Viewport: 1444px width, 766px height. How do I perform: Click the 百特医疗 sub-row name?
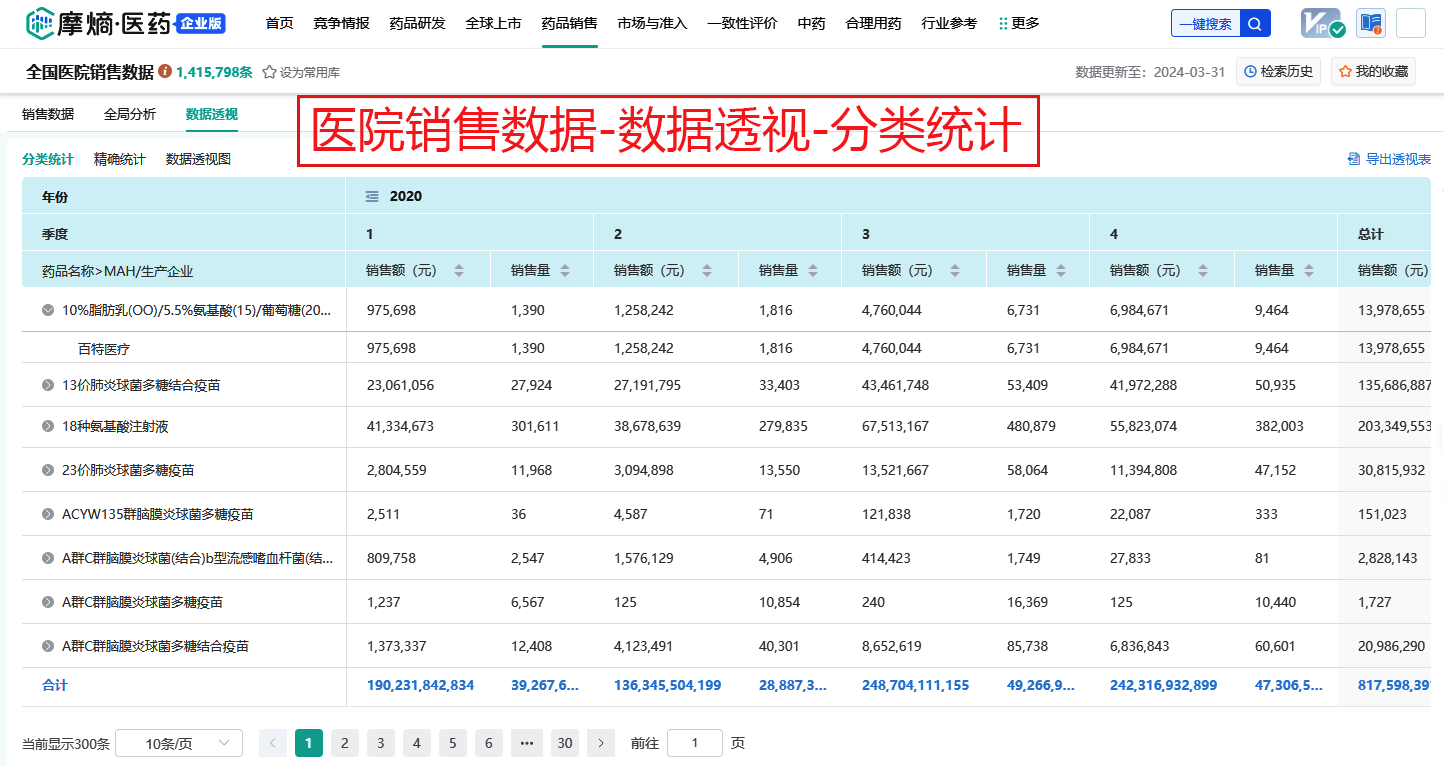[x=104, y=348]
